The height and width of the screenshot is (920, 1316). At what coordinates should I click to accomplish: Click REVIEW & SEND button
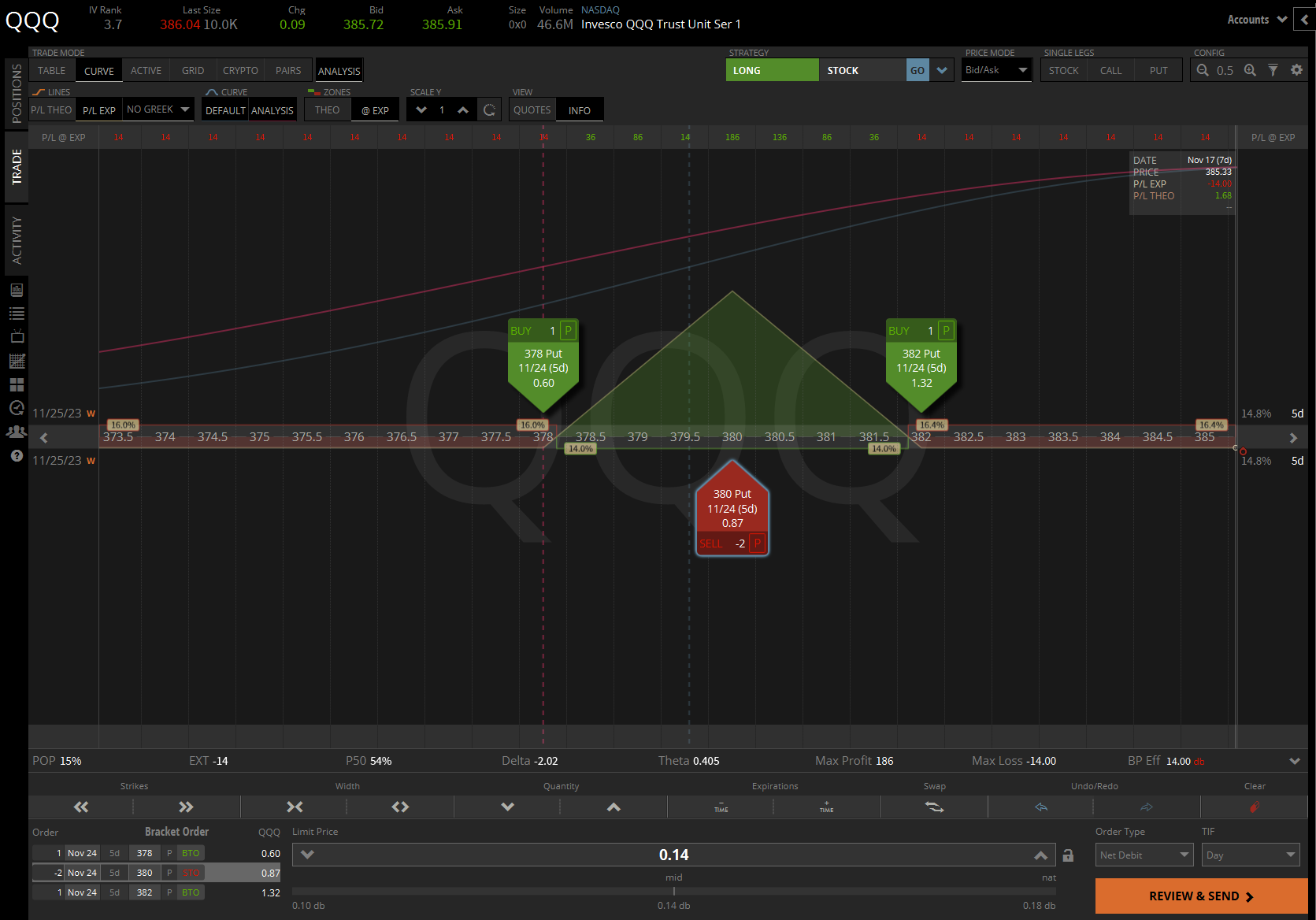coord(1201,896)
